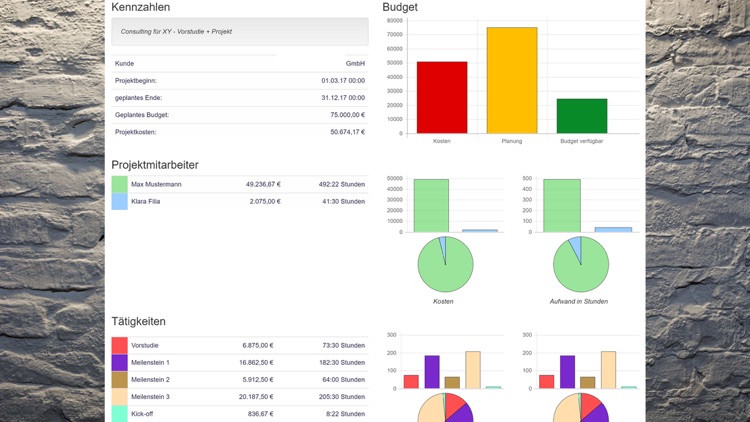The image size is (750, 422).
Task: Click the light blue Klara Filla color swatch
Action: tap(120, 201)
